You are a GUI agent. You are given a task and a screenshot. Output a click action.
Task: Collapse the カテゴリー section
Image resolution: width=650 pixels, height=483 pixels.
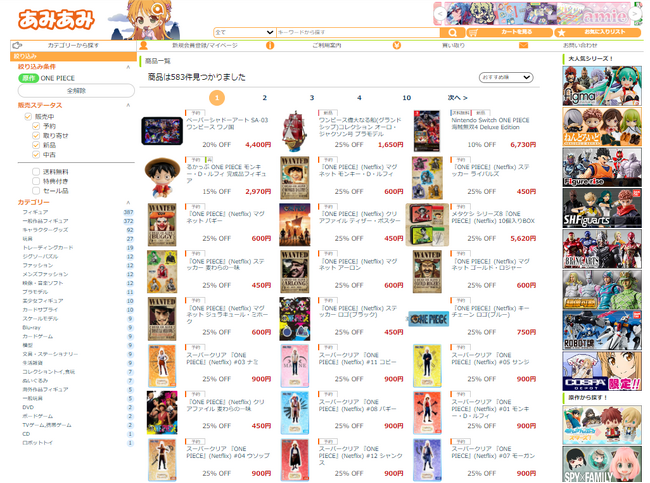[x=128, y=203]
